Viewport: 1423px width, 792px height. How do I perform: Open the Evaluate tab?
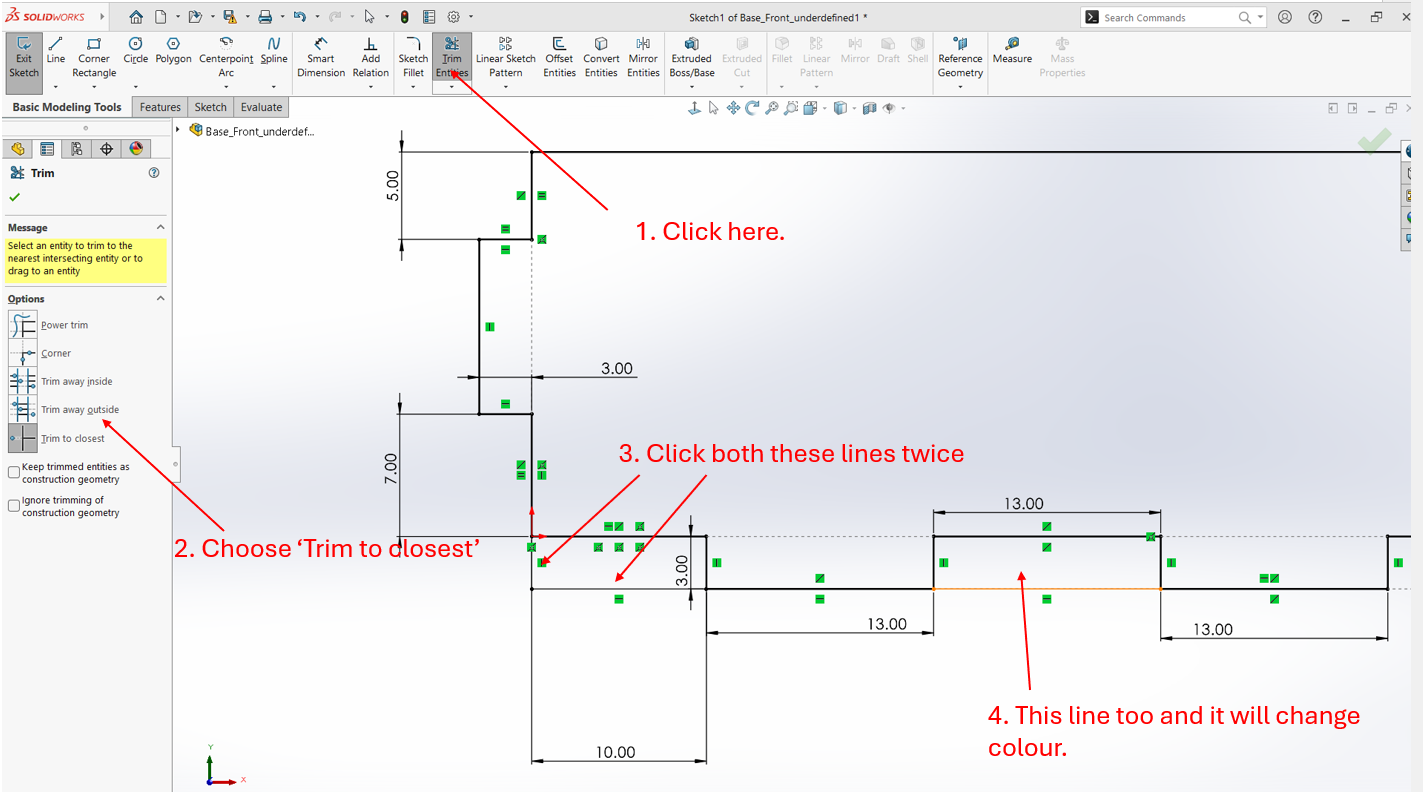(261, 107)
